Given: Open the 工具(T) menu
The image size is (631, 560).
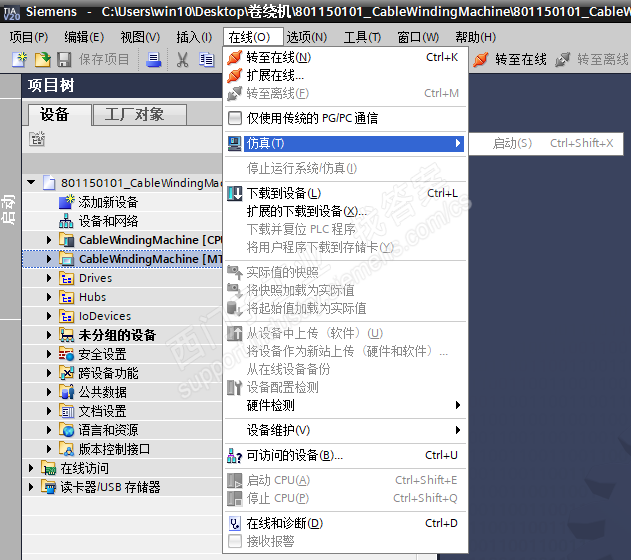Looking at the screenshot, I should 362,37.
